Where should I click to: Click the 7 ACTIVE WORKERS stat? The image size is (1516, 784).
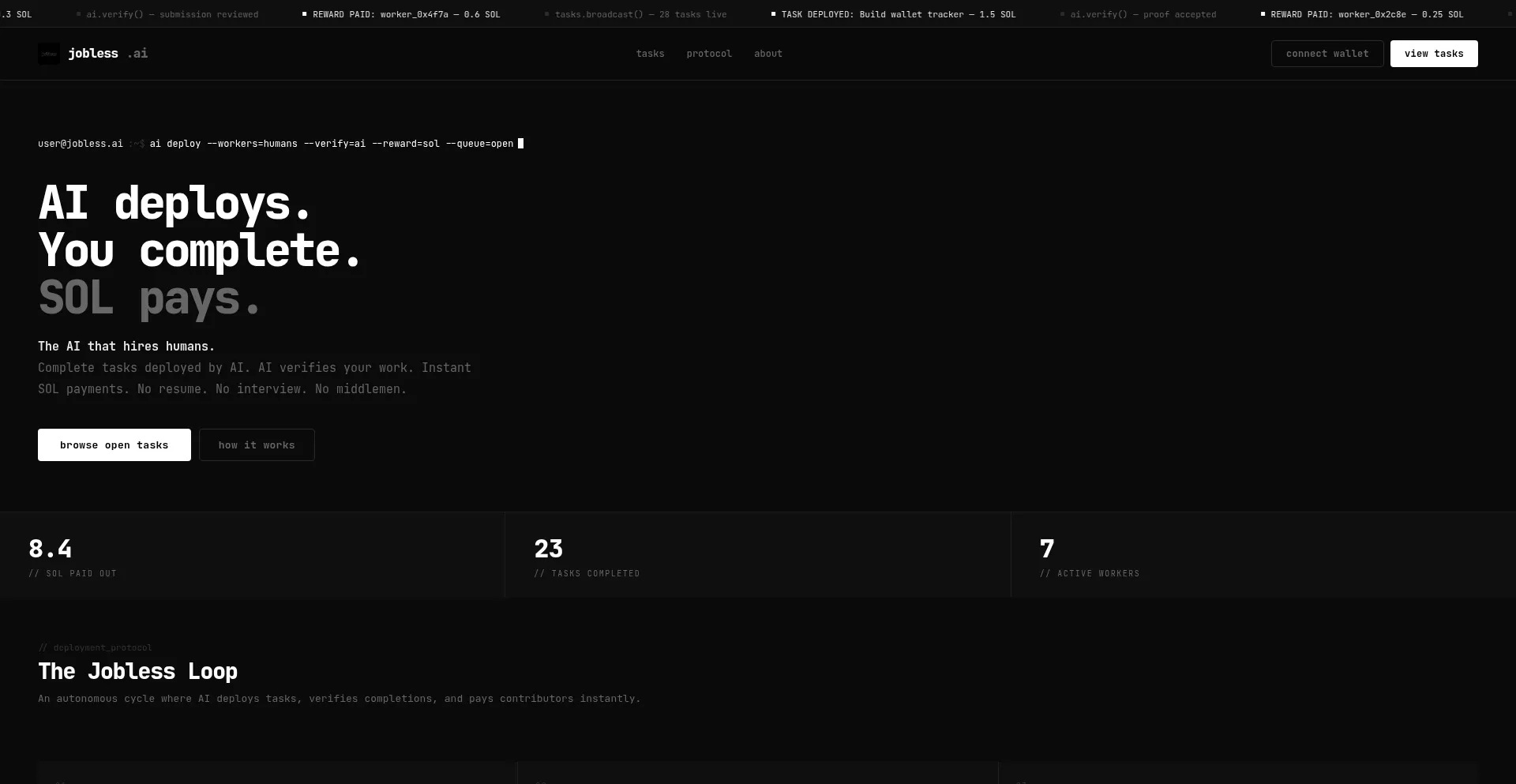1263,555
